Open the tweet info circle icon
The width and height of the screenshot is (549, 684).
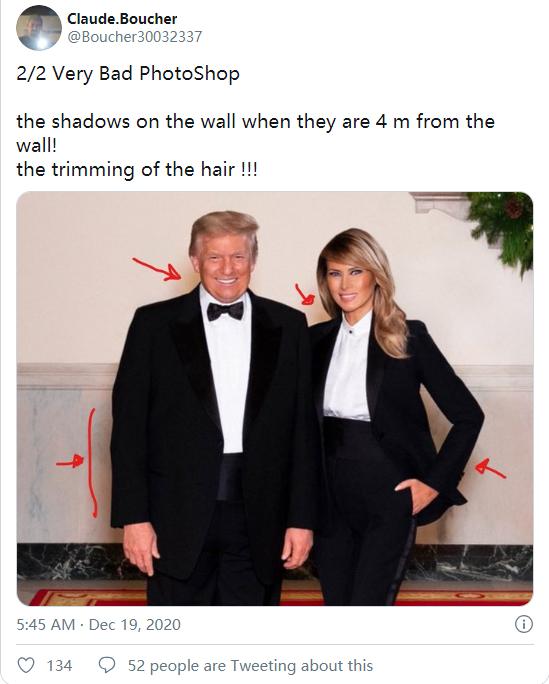(x=524, y=624)
